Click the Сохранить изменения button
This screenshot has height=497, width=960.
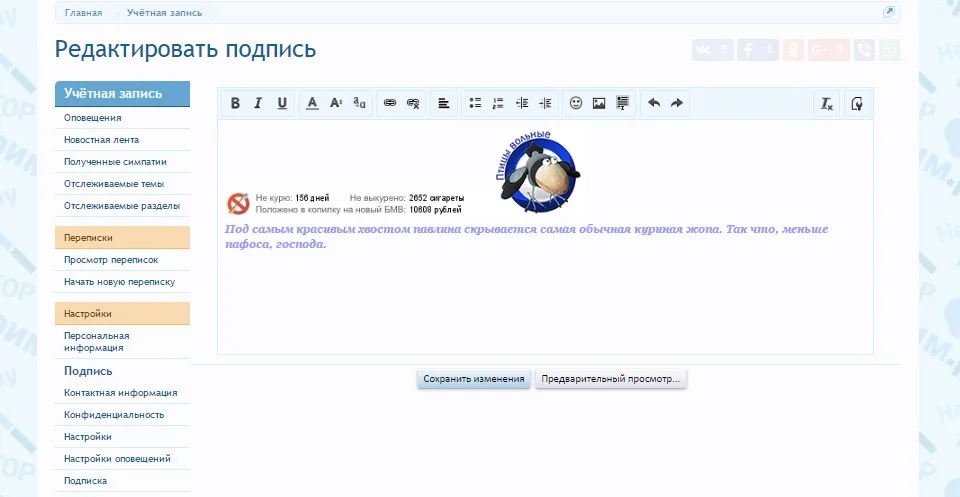click(x=474, y=379)
